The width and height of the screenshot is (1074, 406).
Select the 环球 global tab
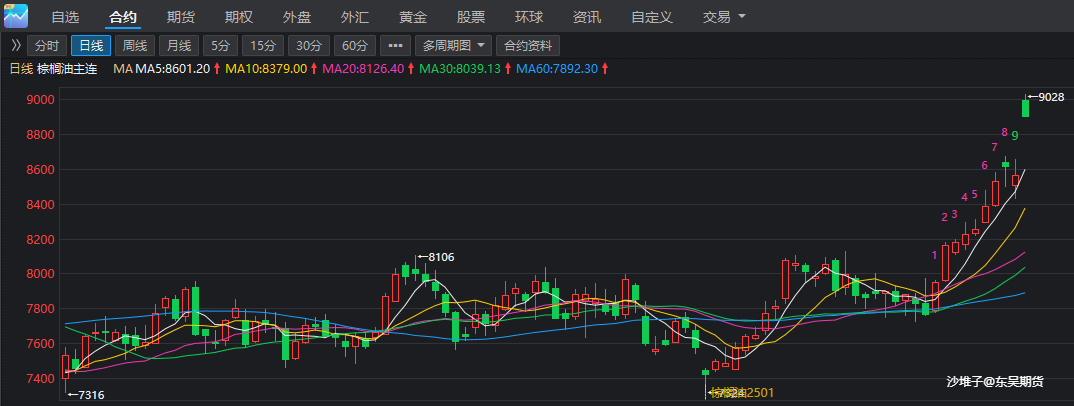[x=529, y=16]
